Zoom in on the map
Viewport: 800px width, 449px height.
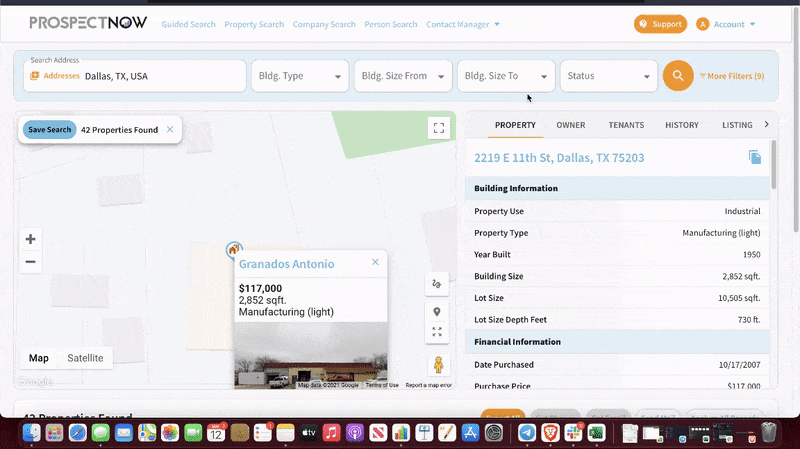30,239
